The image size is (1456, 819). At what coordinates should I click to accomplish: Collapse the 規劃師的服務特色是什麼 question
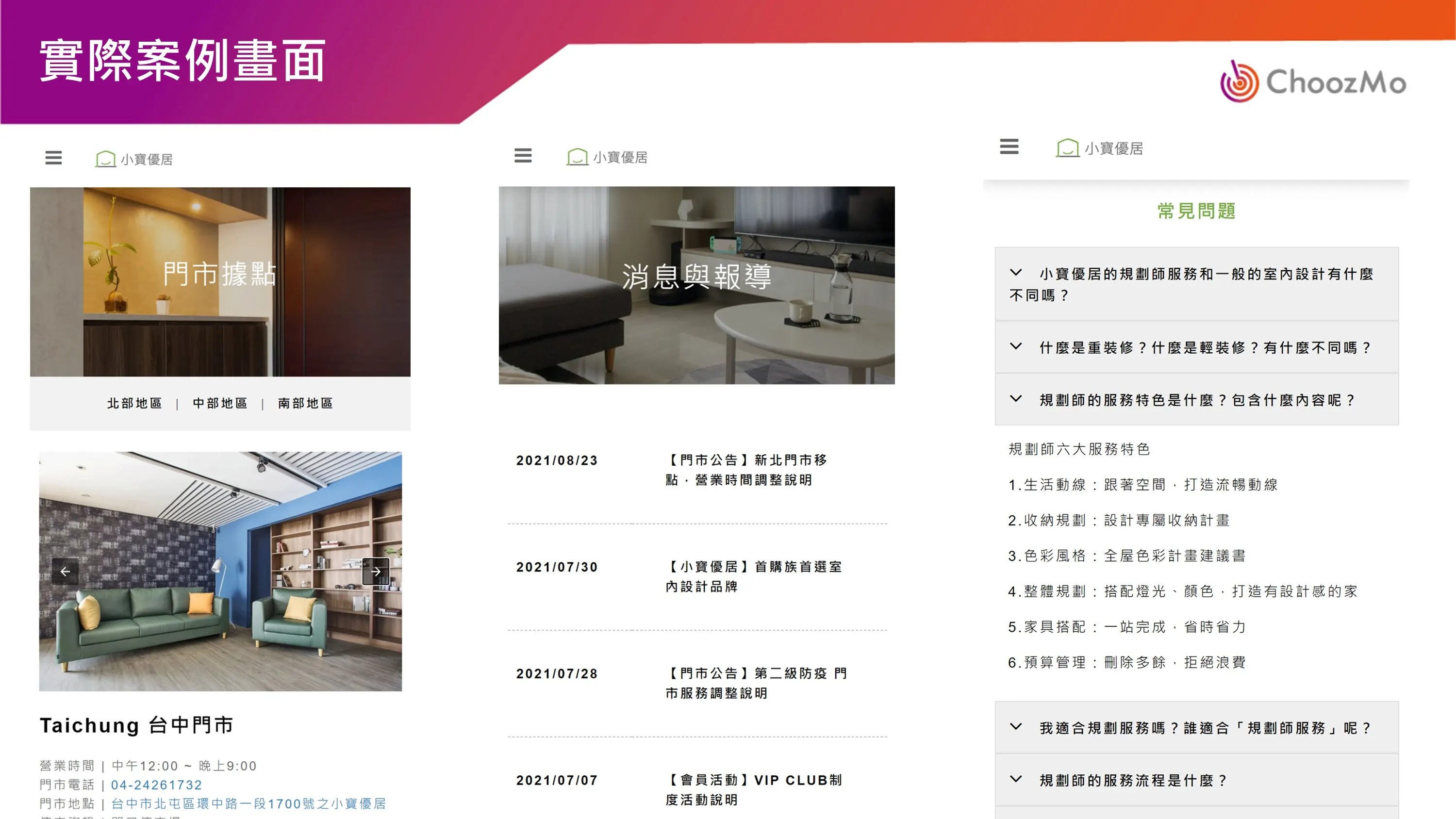click(1195, 400)
